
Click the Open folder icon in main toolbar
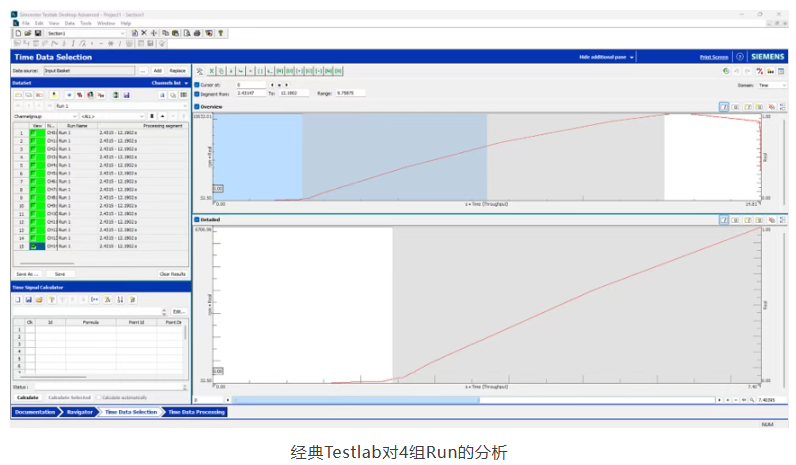[28, 33]
